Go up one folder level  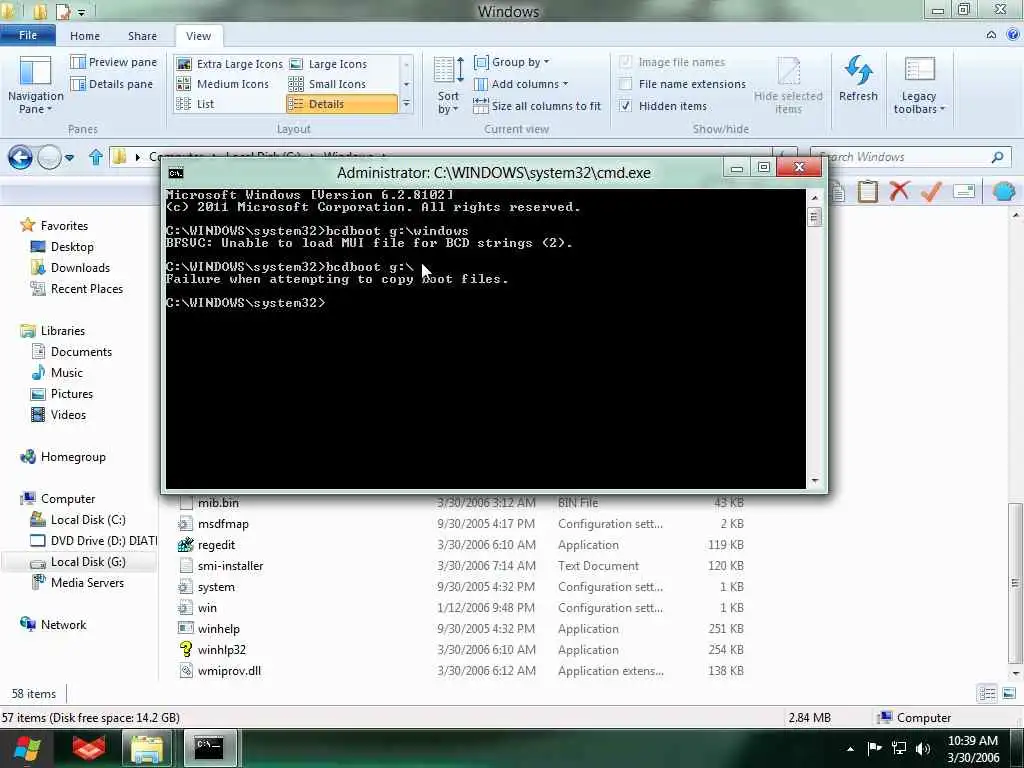click(x=95, y=157)
